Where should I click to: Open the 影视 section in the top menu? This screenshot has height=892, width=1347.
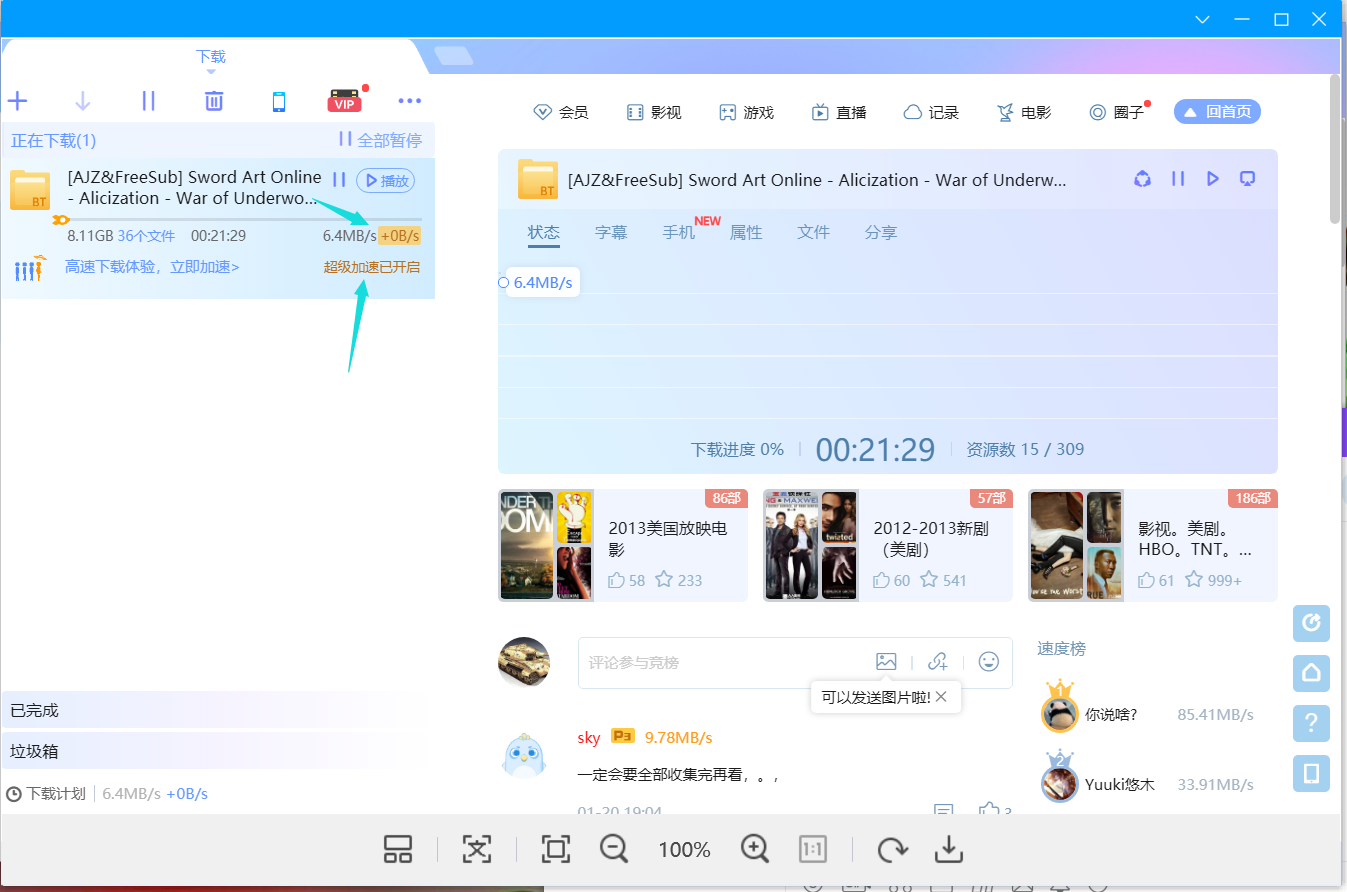pyautogui.click(x=655, y=112)
